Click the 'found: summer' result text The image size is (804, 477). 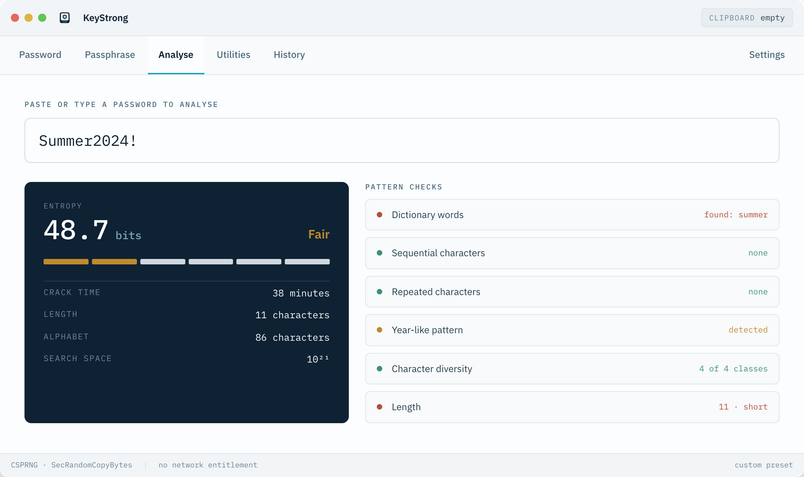click(x=736, y=215)
